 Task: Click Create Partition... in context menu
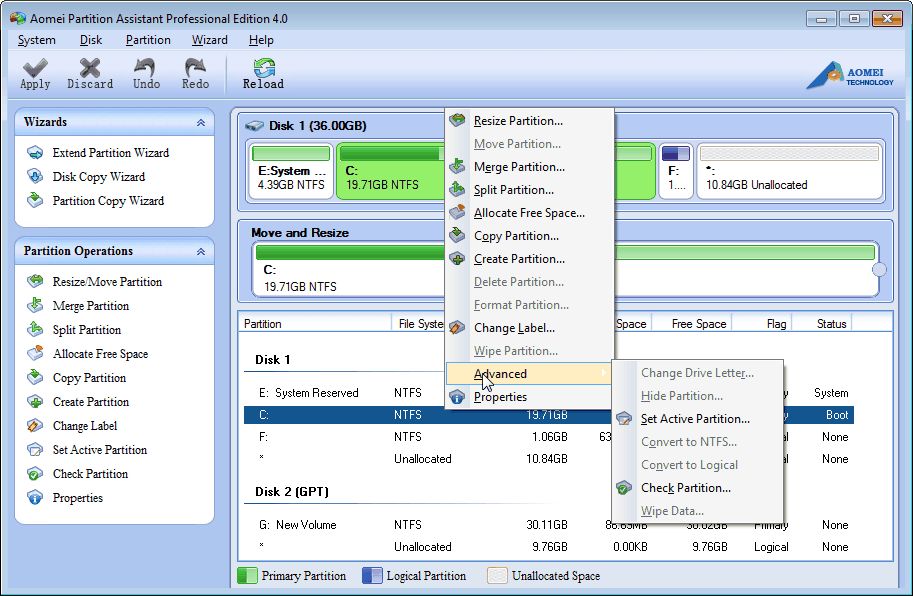pyautogui.click(x=529, y=258)
